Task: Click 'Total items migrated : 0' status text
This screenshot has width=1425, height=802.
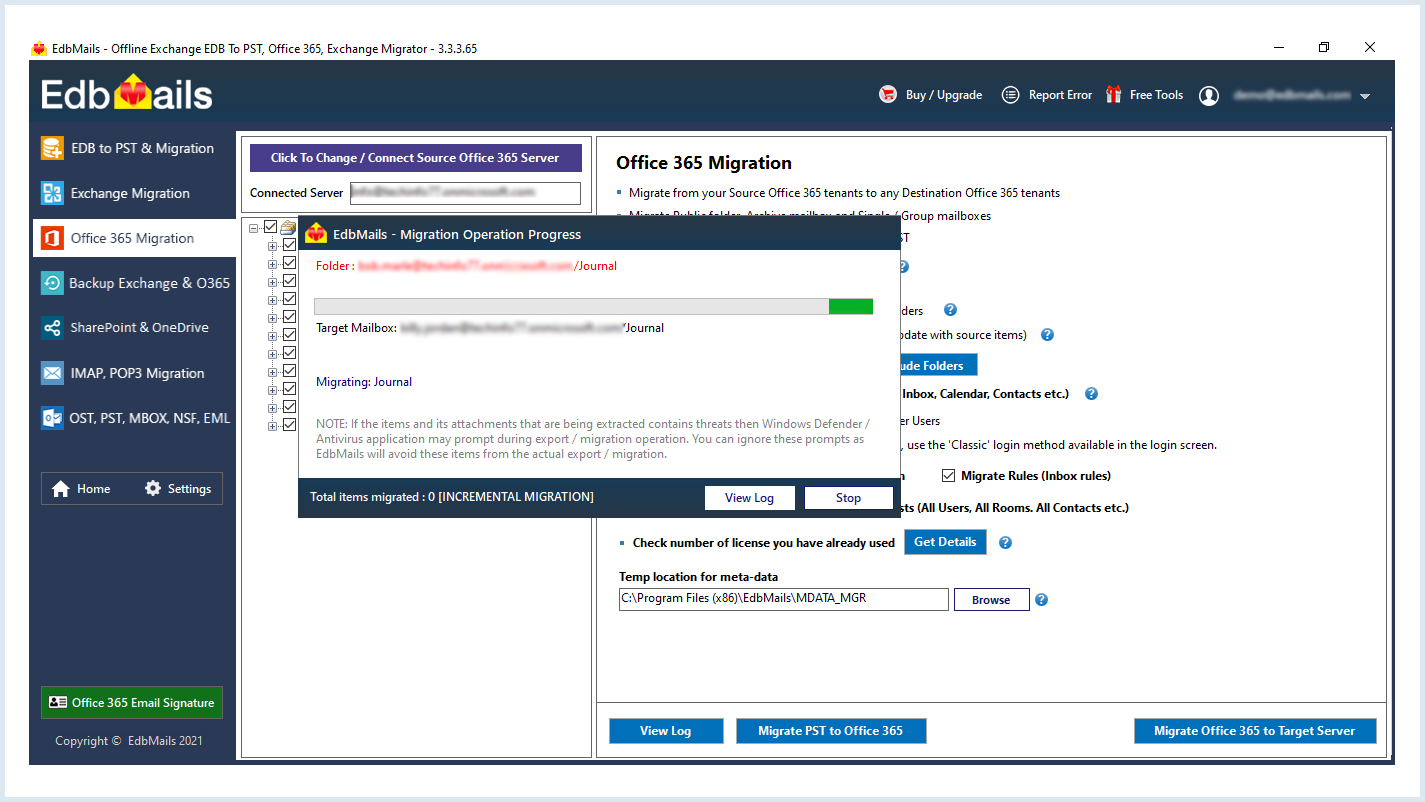Action: point(372,497)
